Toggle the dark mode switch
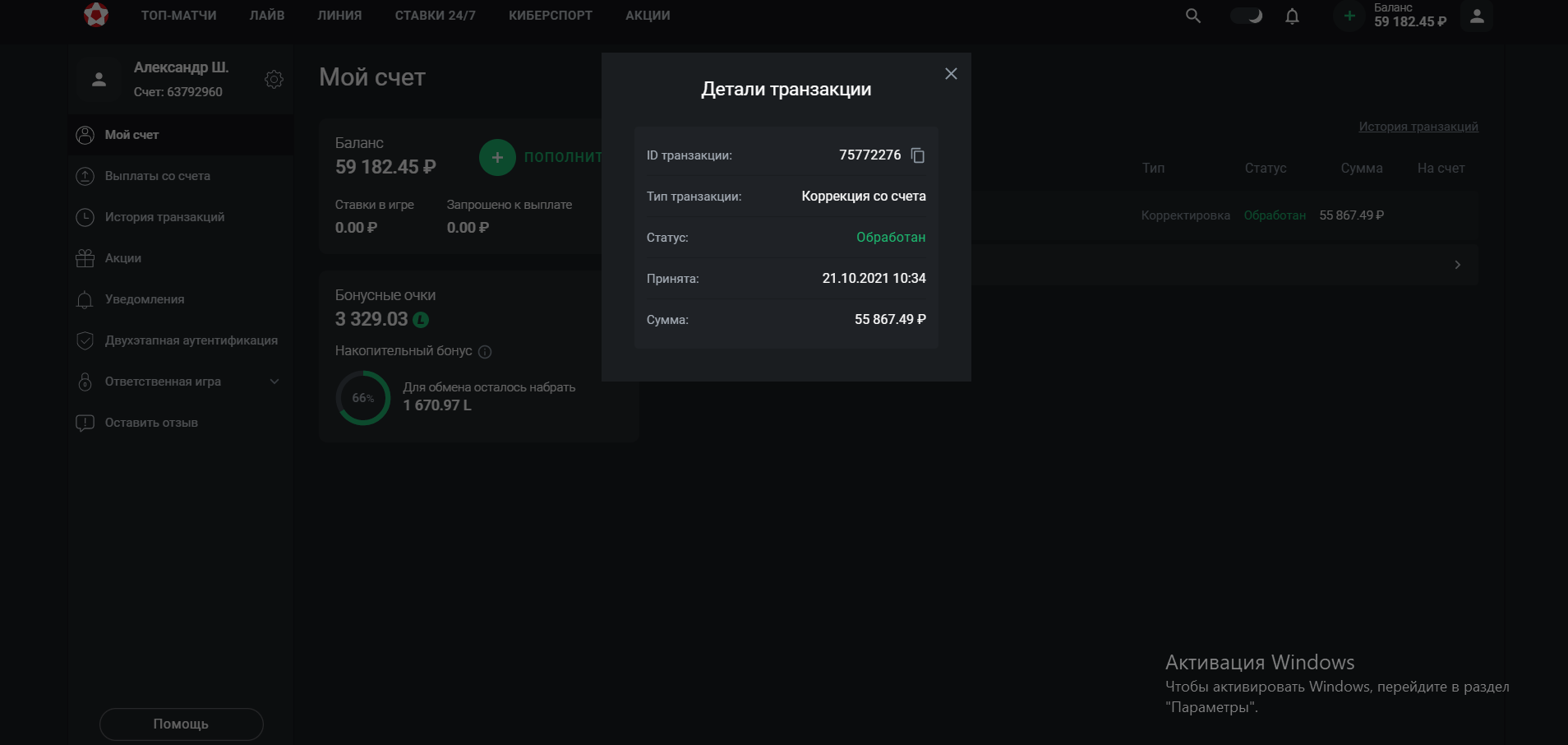The height and width of the screenshot is (745, 1568). click(1246, 16)
